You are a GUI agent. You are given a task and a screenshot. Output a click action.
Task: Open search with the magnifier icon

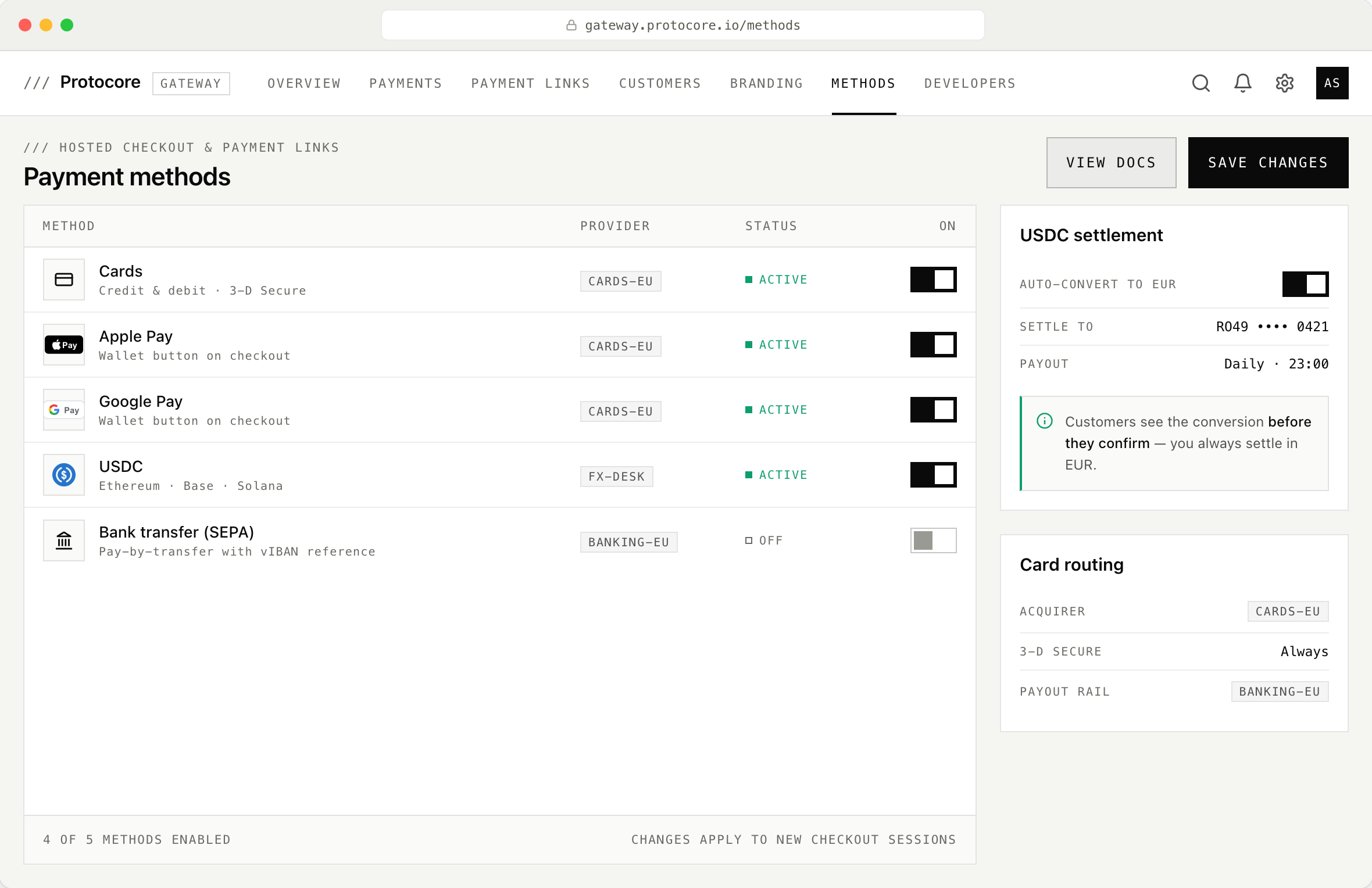1200,83
